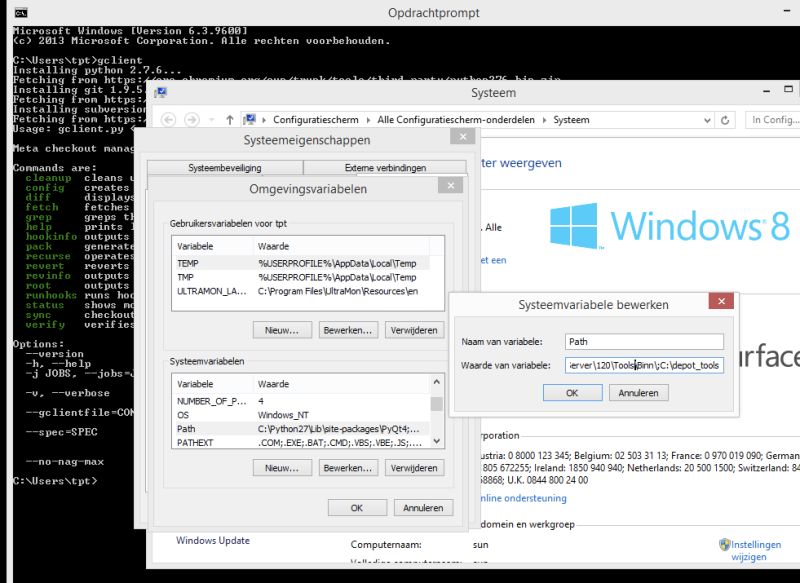Click the Opdrachtprompt title bar icon

[20, 13]
